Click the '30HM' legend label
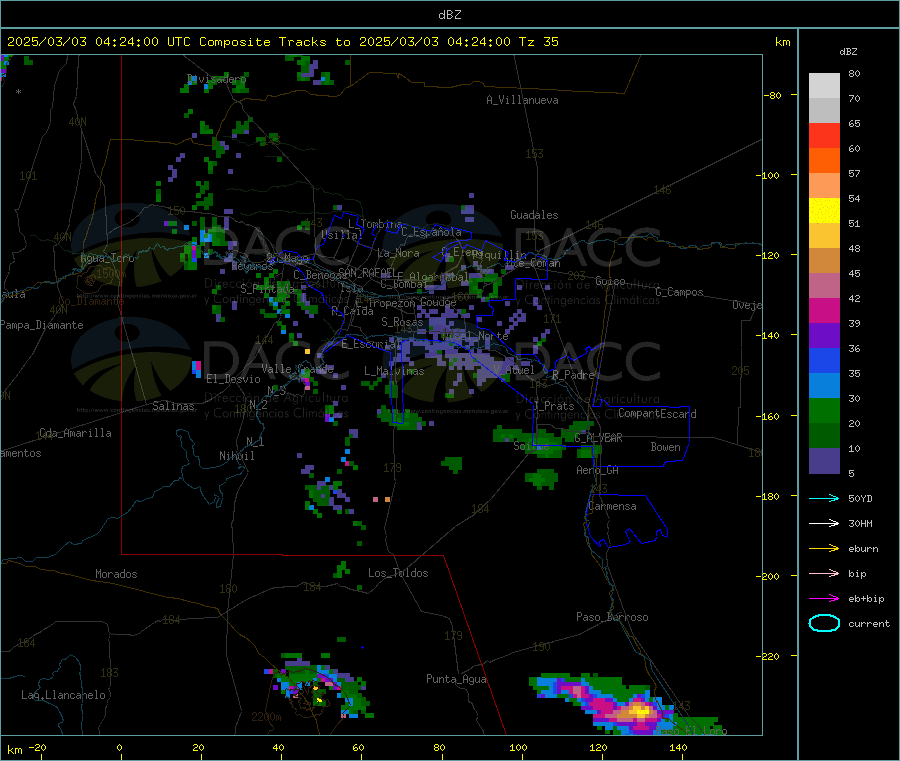The image size is (900, 761). 860,523
